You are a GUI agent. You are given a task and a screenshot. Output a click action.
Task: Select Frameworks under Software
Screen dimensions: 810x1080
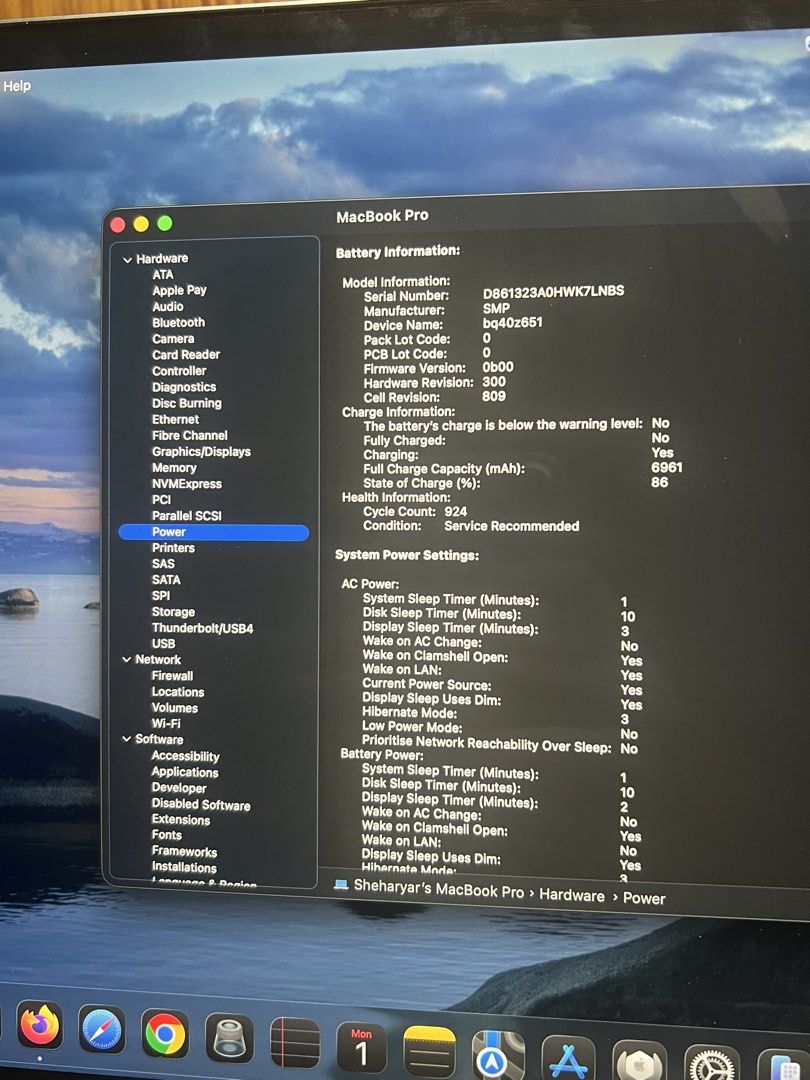point(184,851)
